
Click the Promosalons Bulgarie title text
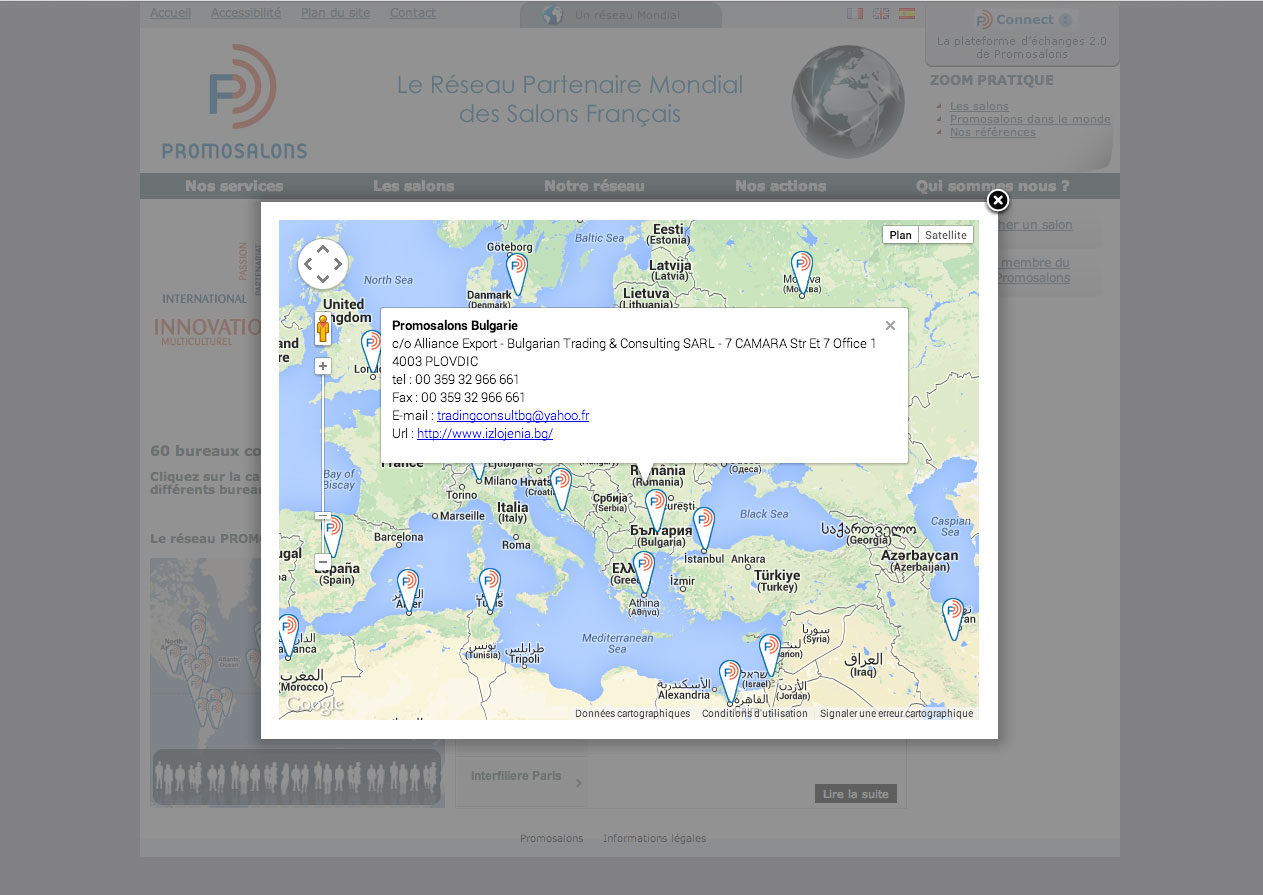[455, 325]
